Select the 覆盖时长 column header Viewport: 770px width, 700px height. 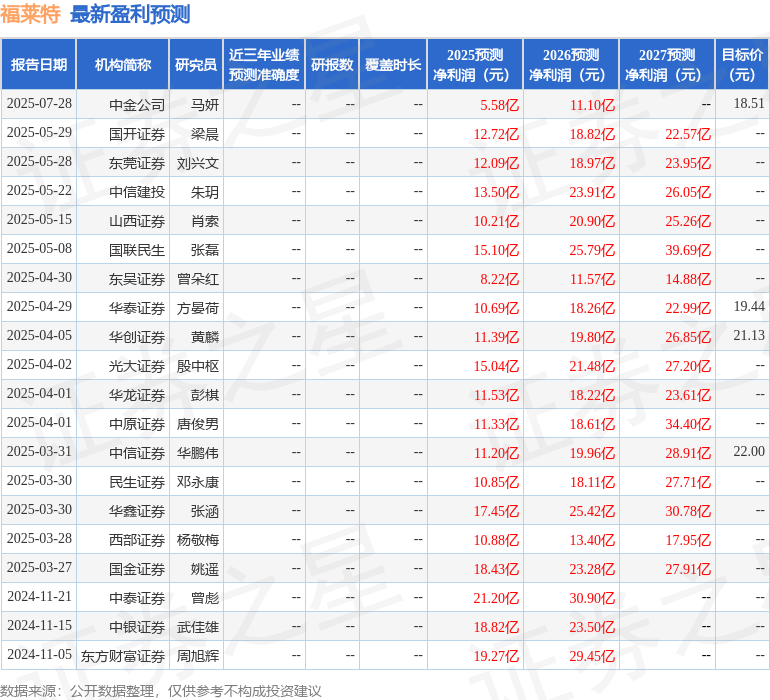[393, 64]
